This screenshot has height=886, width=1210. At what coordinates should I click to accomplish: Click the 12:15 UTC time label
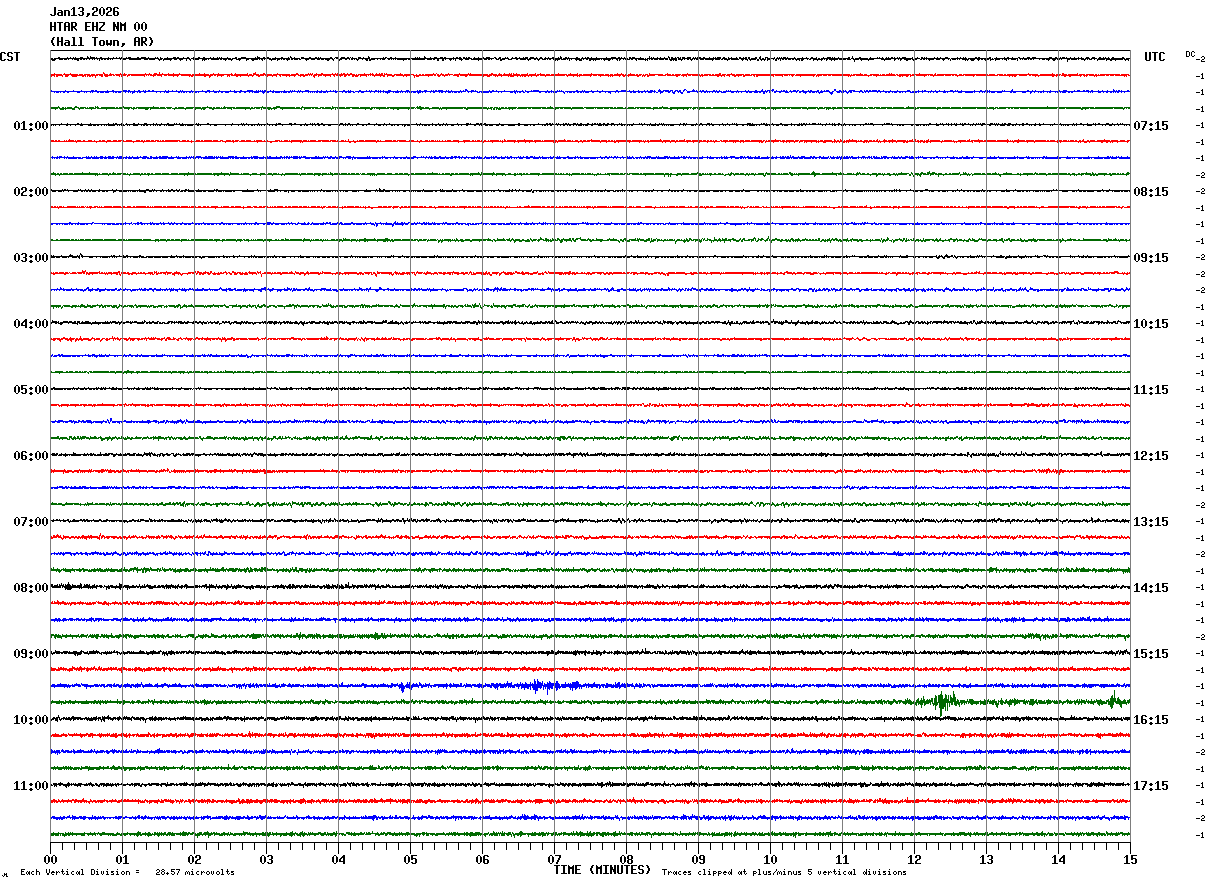pyautogui.click(x=1150, y=456)
